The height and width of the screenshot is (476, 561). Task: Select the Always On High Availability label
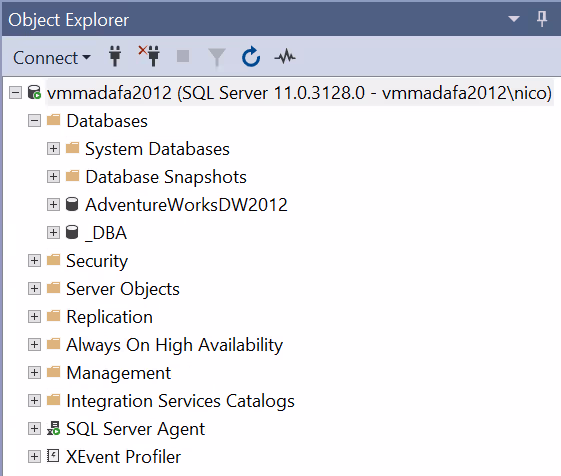tap(175, 345)
